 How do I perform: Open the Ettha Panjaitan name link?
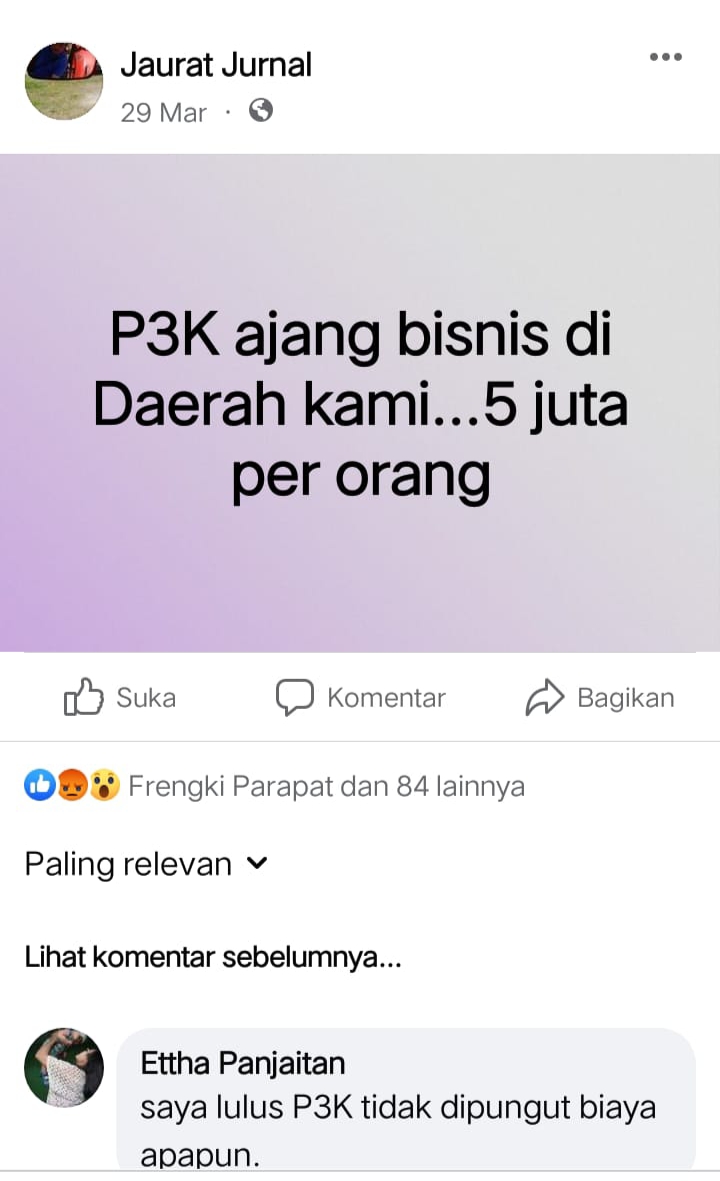(x=243, y=1063)
